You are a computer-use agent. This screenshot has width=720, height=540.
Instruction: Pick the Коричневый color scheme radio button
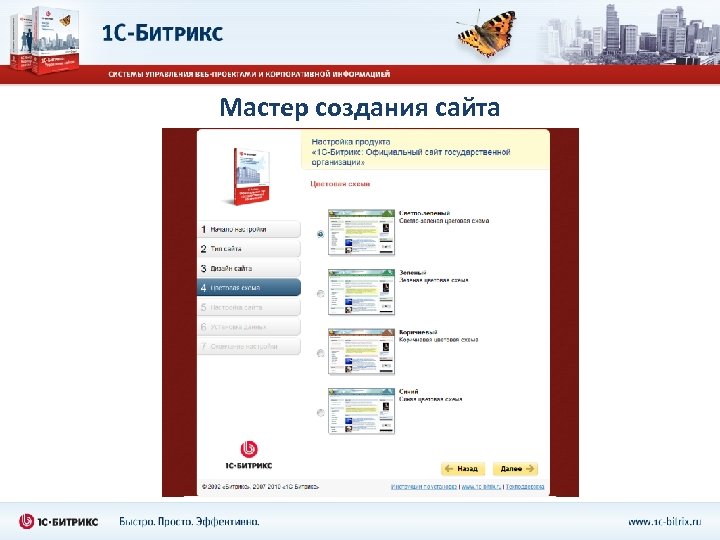tap(321, 353)
